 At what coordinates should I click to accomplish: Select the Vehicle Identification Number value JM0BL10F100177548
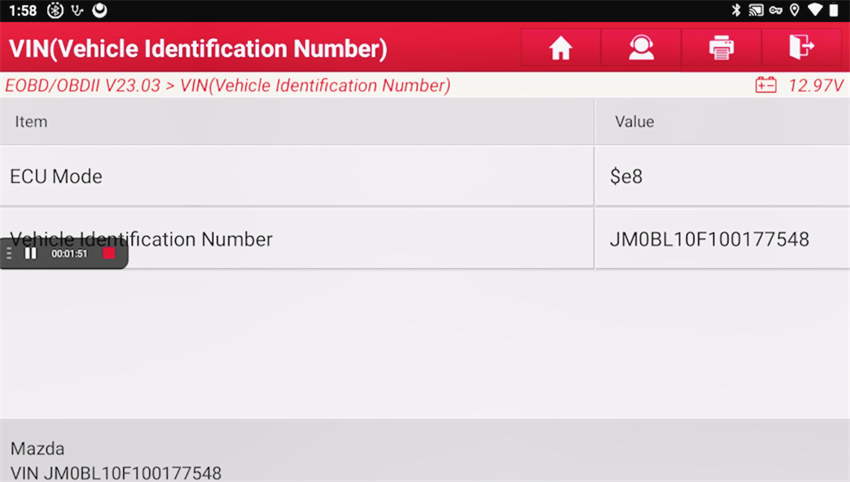pos(709,239)
